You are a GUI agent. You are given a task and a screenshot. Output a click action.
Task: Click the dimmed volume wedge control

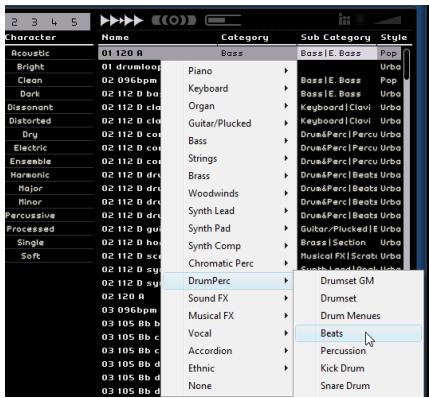coord(387,20)
